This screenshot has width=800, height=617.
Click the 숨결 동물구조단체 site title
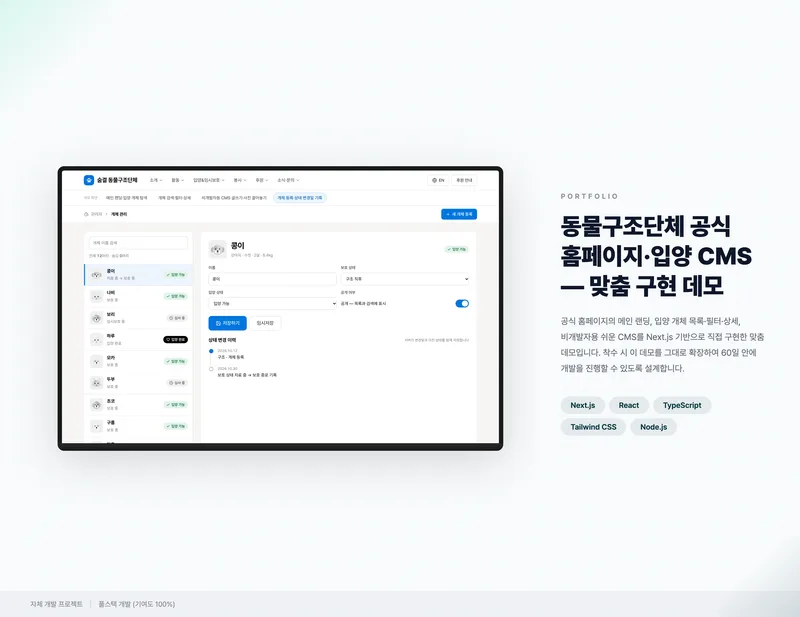(117, 180)
